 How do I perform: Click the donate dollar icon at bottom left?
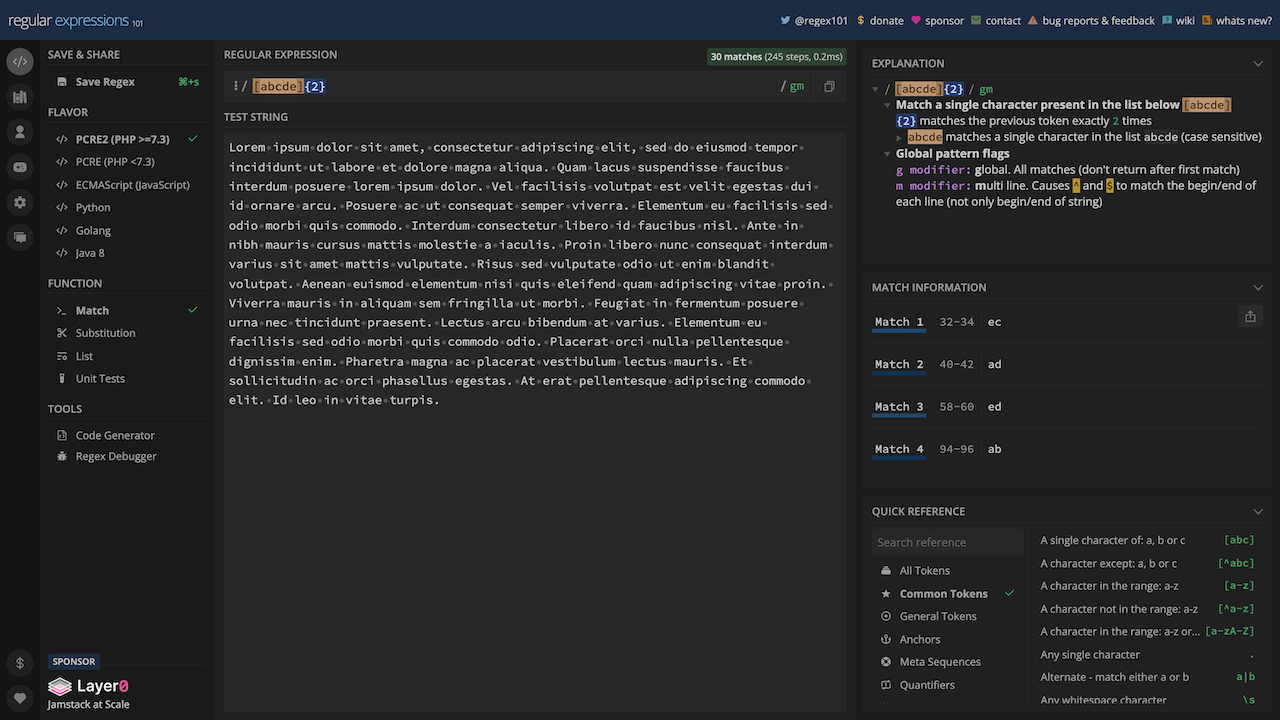(20, 662)
